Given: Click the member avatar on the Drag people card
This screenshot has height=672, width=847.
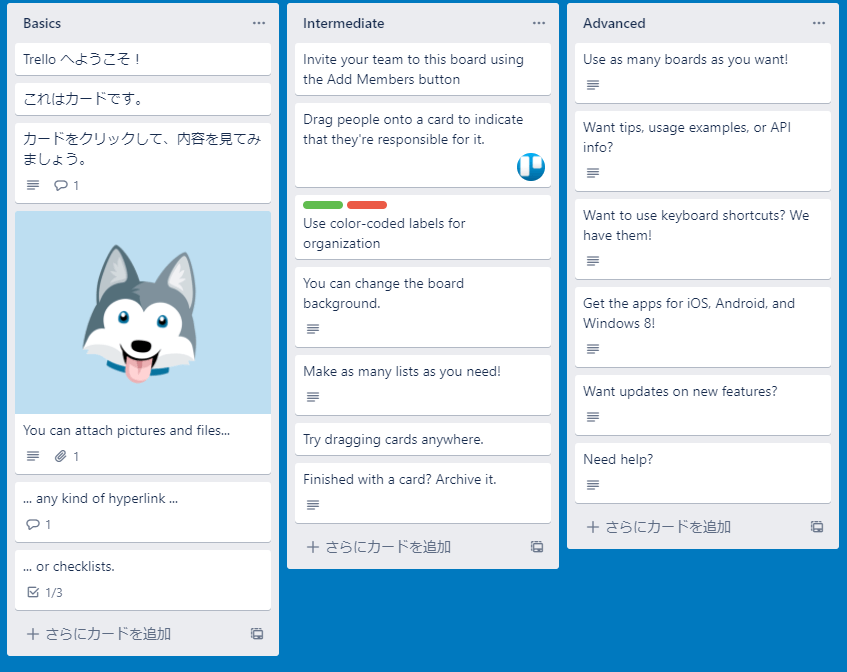Looking at the screenshot, I should pos(530,166).
